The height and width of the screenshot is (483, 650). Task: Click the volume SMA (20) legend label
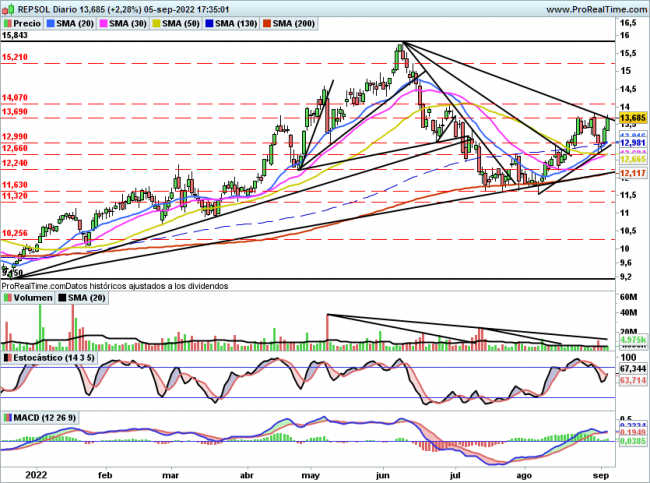pyautogui.click(x=87, y=298)
